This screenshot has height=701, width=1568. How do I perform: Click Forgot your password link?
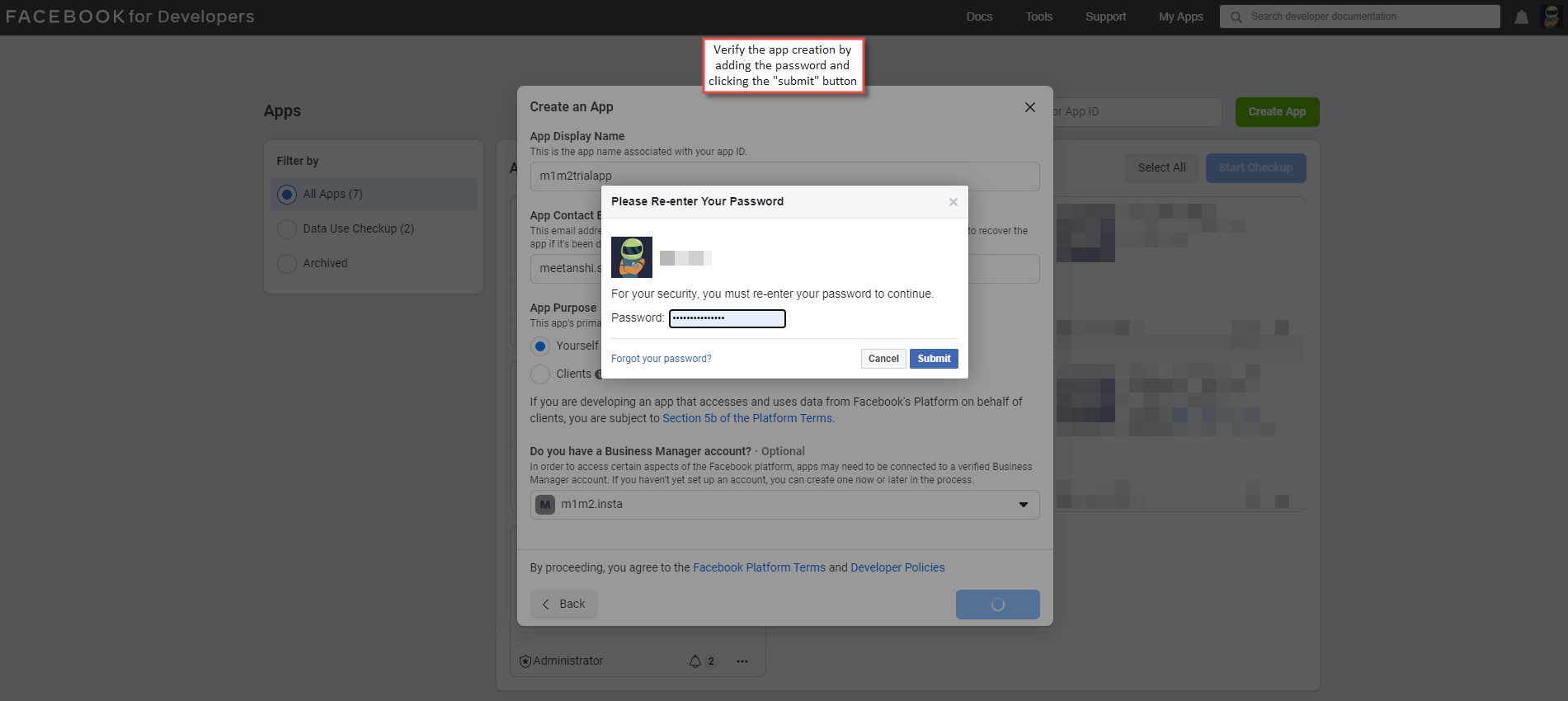tap(661, 359)
